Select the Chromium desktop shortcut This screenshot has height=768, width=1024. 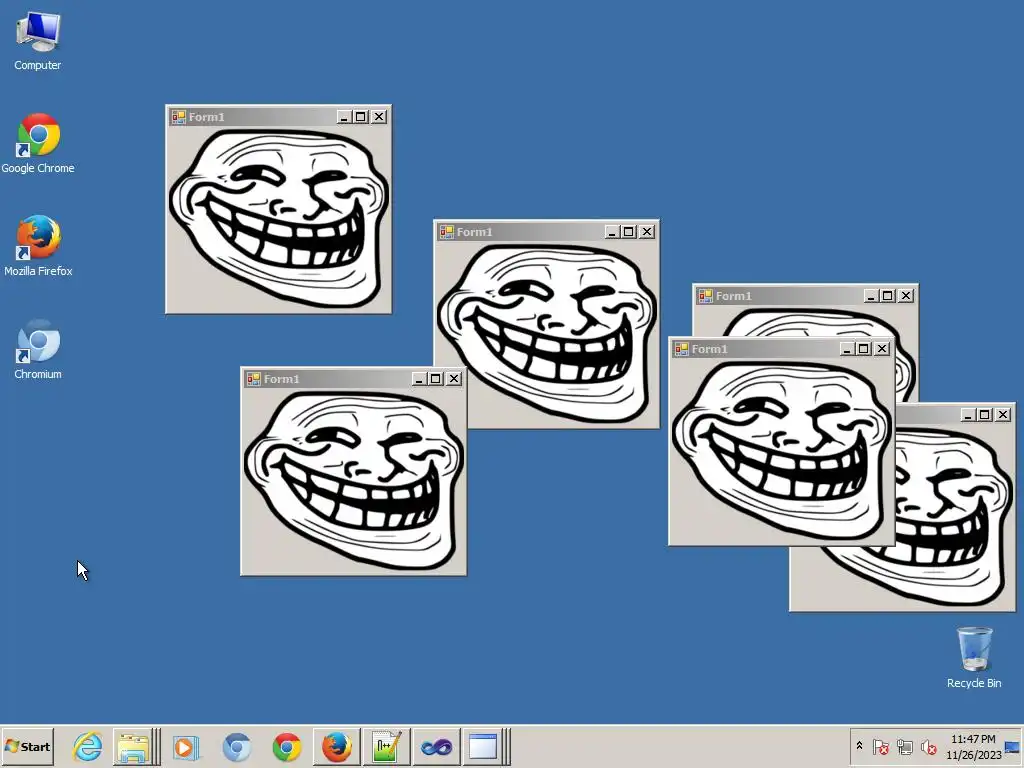click(x=38, y=349)
